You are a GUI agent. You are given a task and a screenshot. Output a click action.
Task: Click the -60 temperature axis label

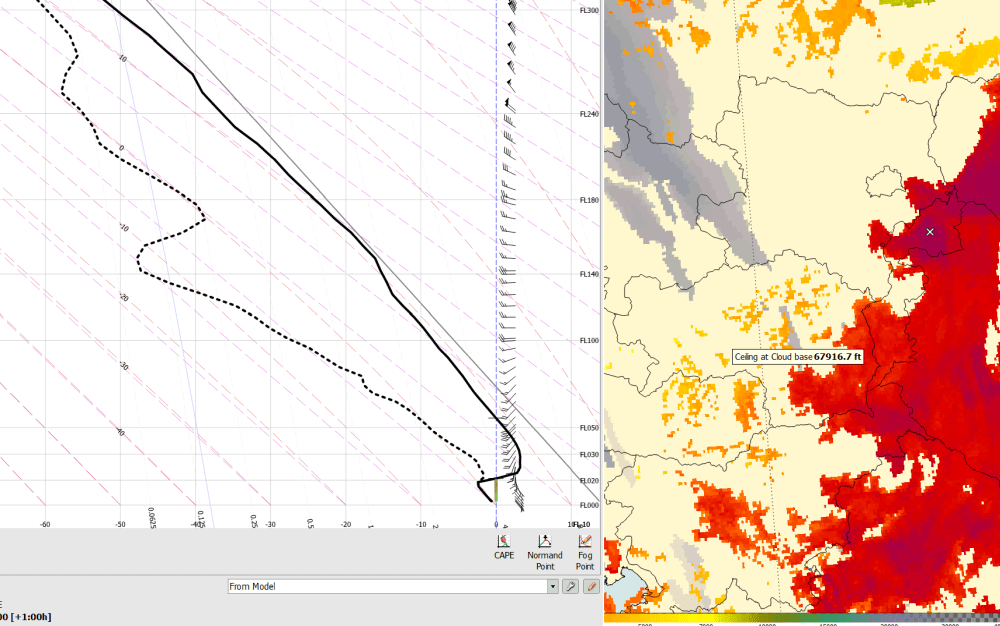45,524
